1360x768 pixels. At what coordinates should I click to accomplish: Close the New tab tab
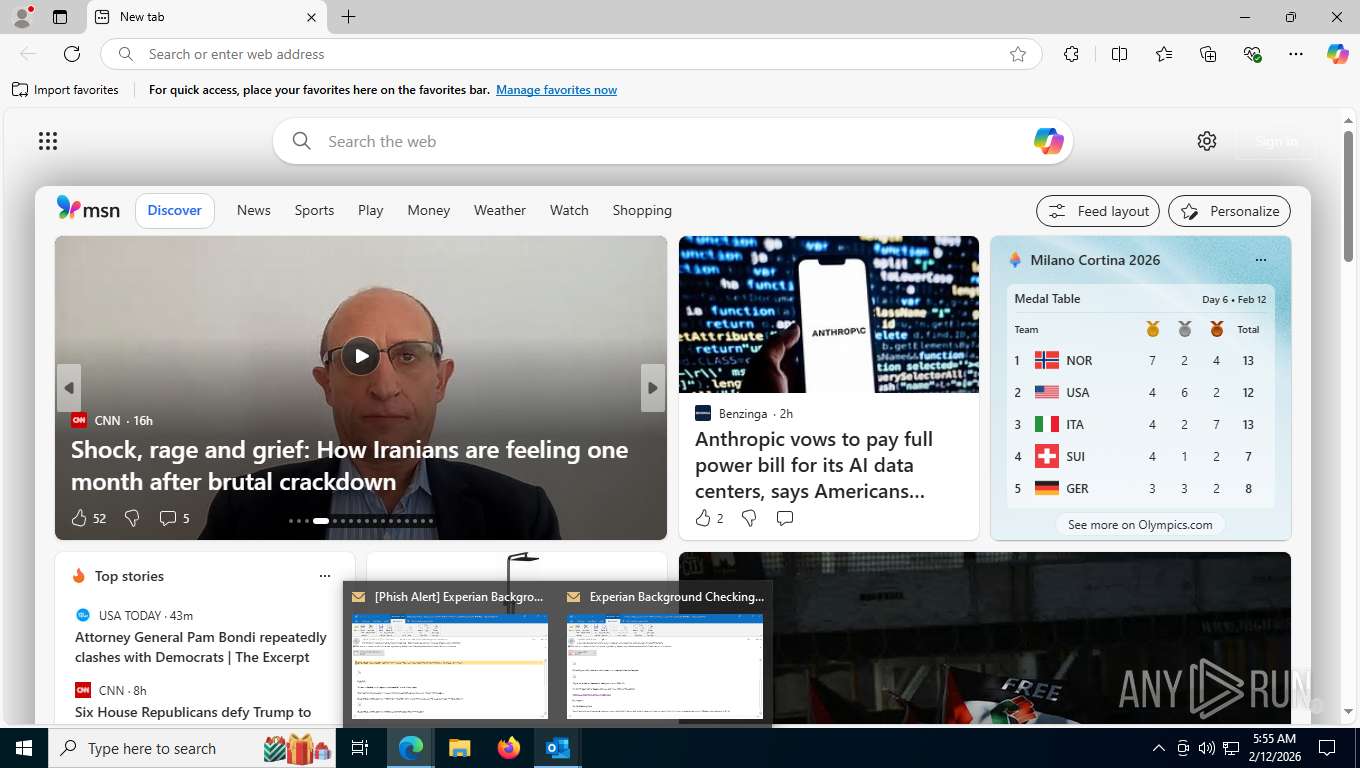[311, 17]
